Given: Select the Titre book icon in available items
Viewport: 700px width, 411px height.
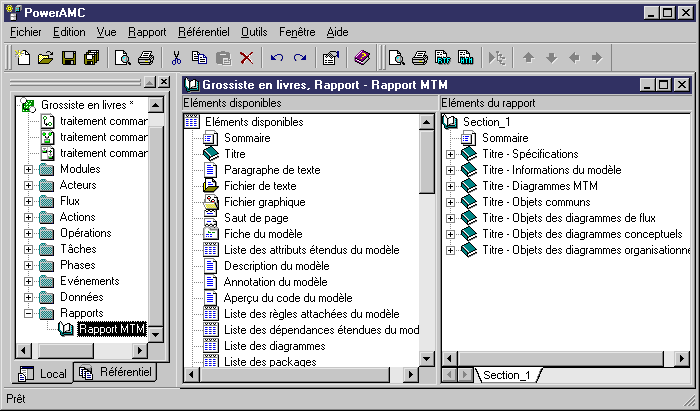Looking at the screenshot, I should click(210, 154).
